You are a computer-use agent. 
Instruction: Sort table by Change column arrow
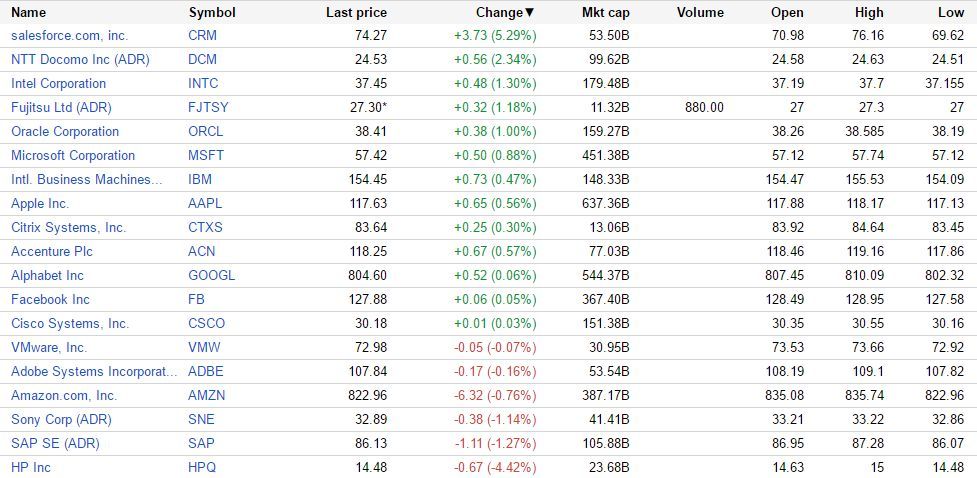(529, 13)
